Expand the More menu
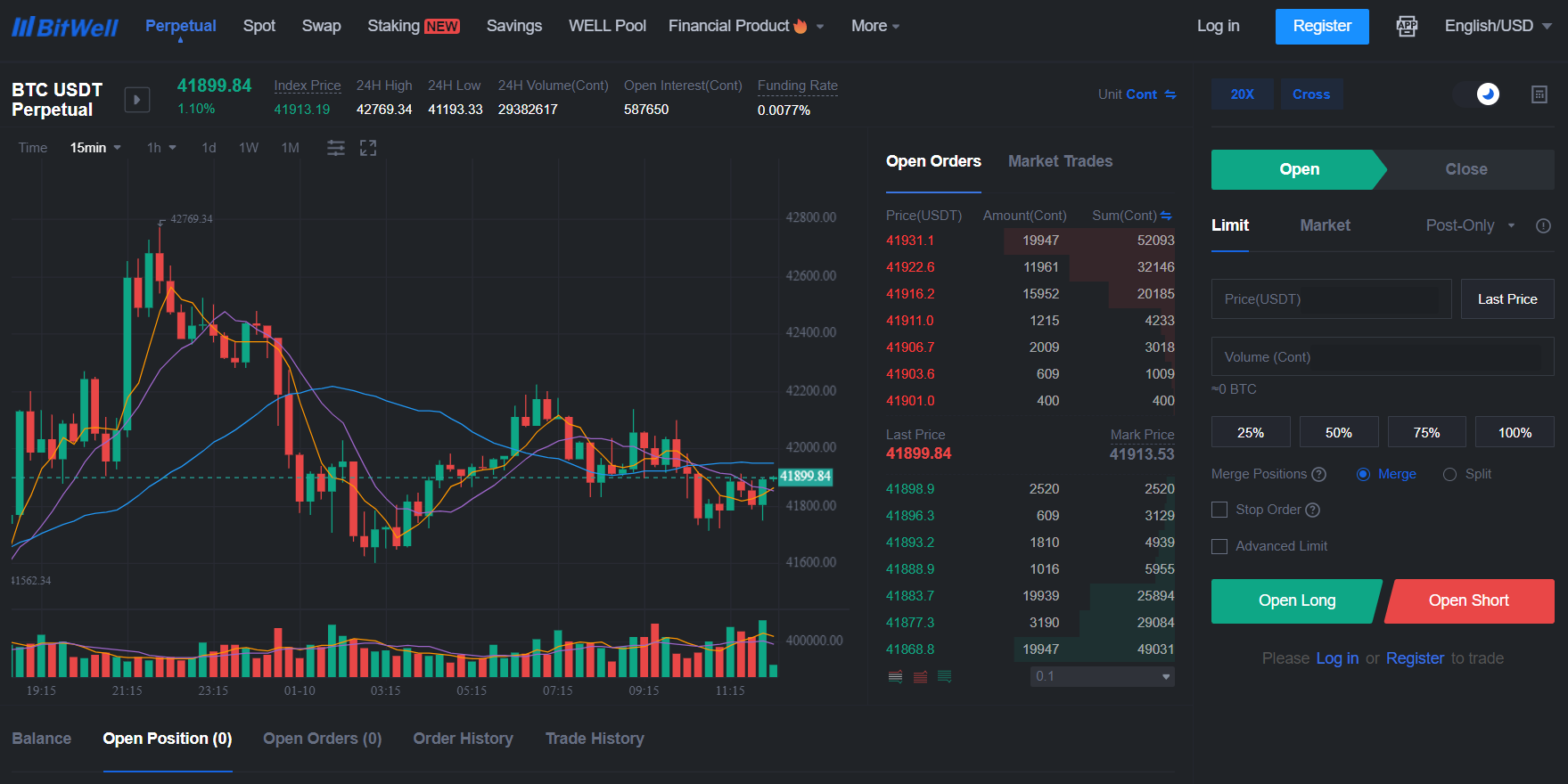The image size is (1568, 784). point(875,26)
